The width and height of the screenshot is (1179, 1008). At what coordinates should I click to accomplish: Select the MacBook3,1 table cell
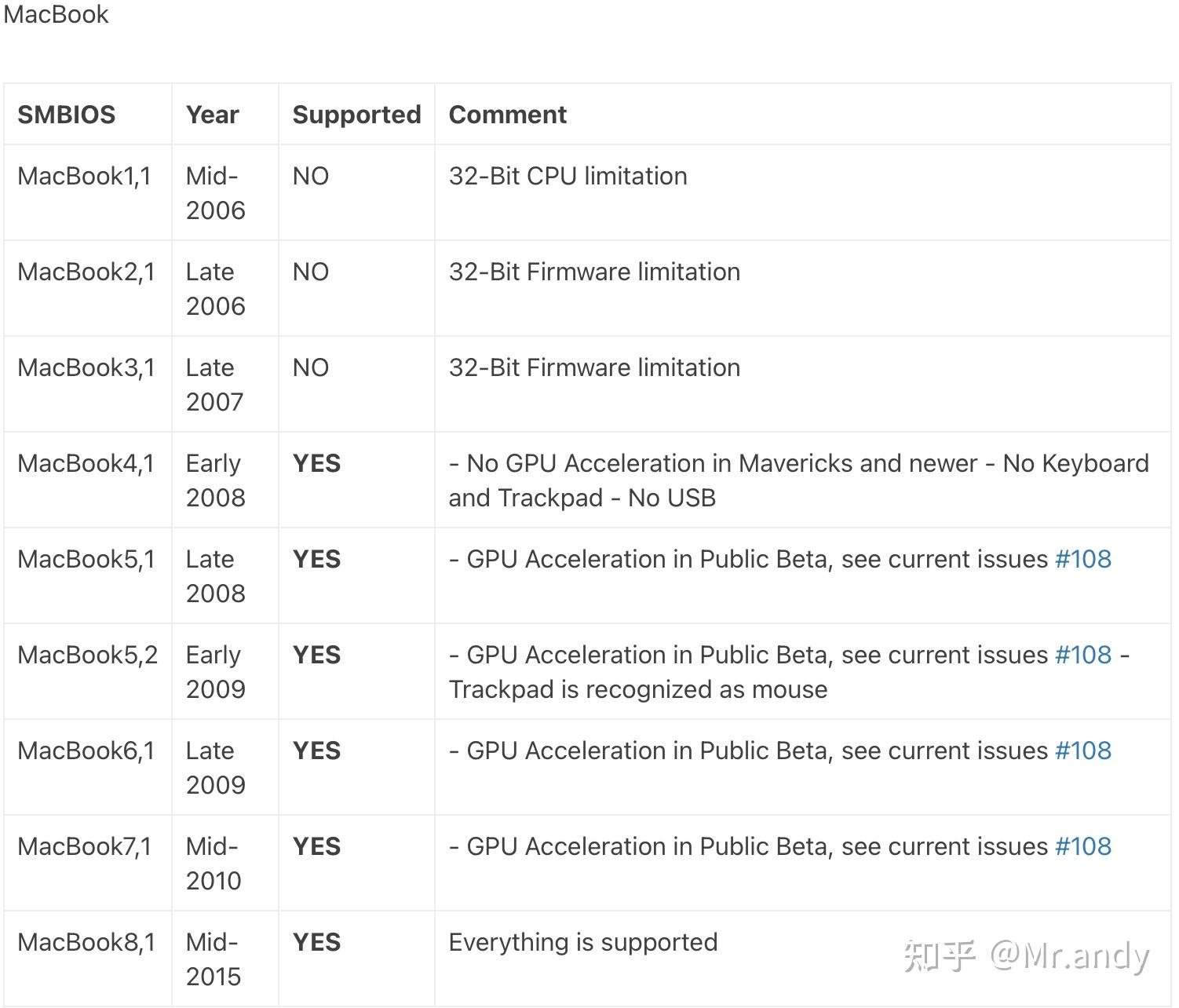pyautogui.click(x=86, y=367)
